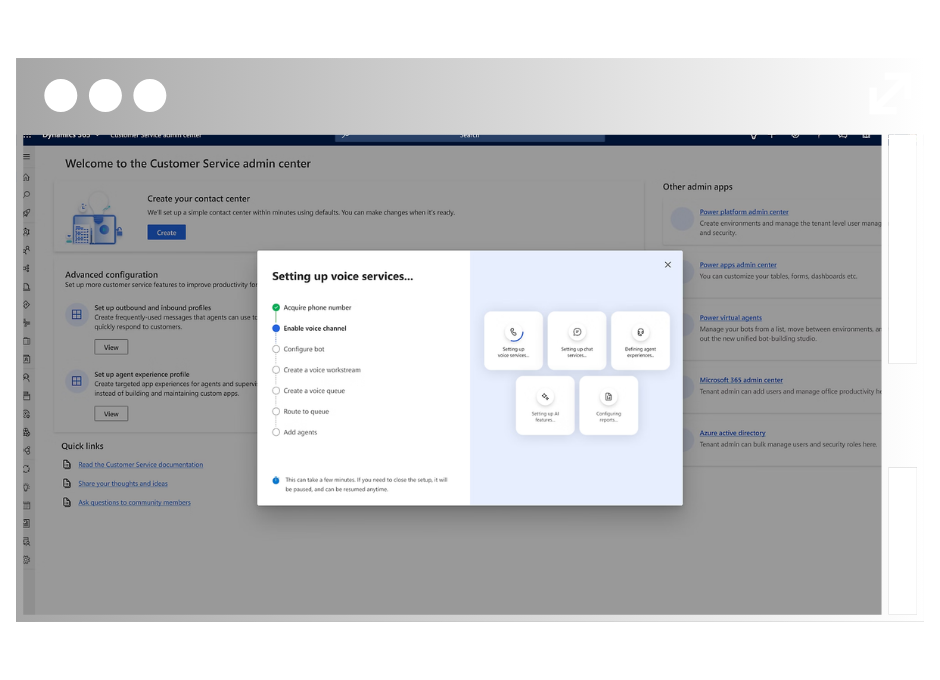940x680 pixels.
Task: Toggle the hamburger navigation menu in sidebar
Action: click(26, 157)
